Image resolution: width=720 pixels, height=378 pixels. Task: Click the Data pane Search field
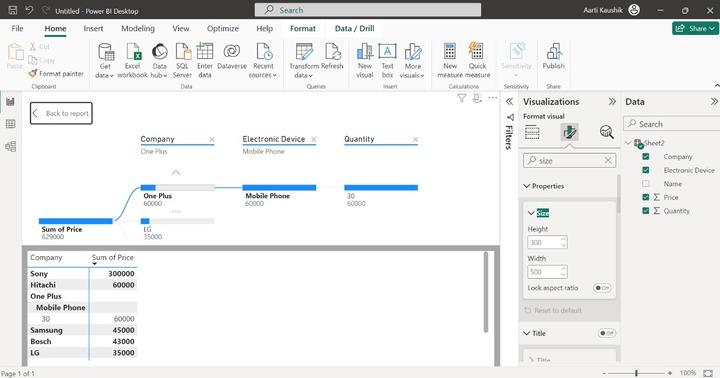671,124
